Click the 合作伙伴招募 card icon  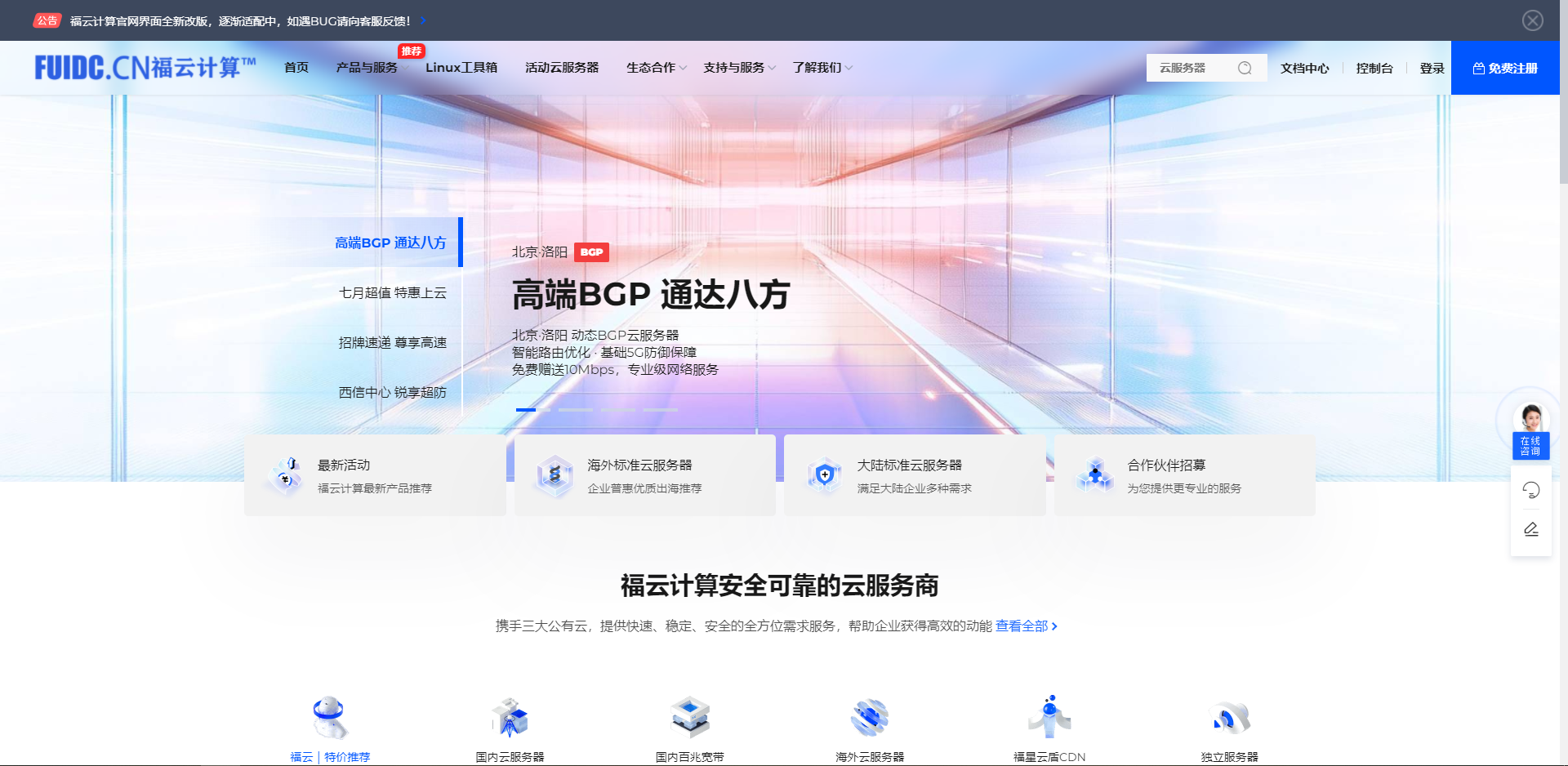coord(1095,474)
